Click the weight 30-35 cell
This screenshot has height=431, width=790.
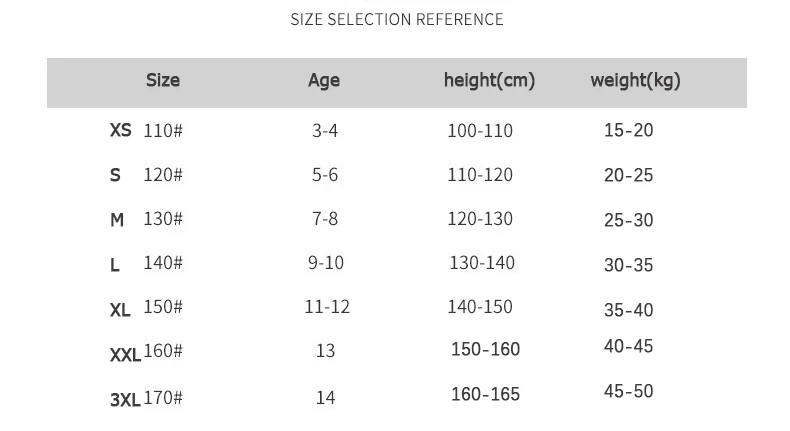pyautogui.click(x=628, y=265)
